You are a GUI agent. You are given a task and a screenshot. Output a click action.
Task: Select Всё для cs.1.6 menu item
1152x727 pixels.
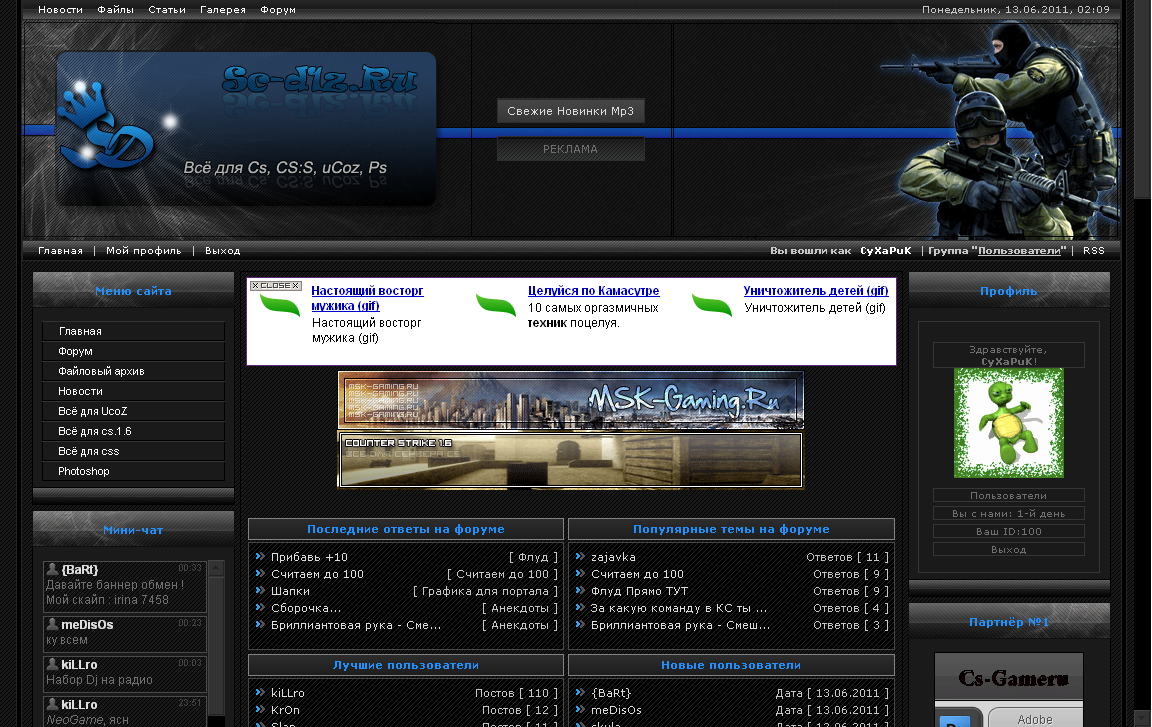point(133,431)
